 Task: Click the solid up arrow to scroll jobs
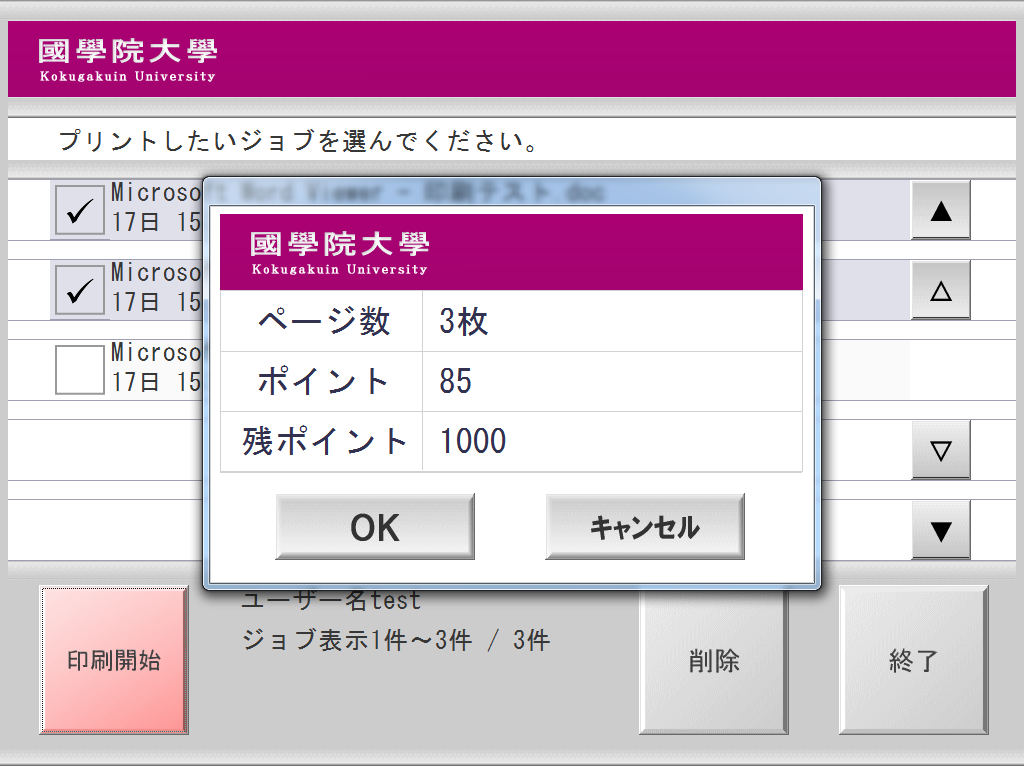[x=940, y=209]
